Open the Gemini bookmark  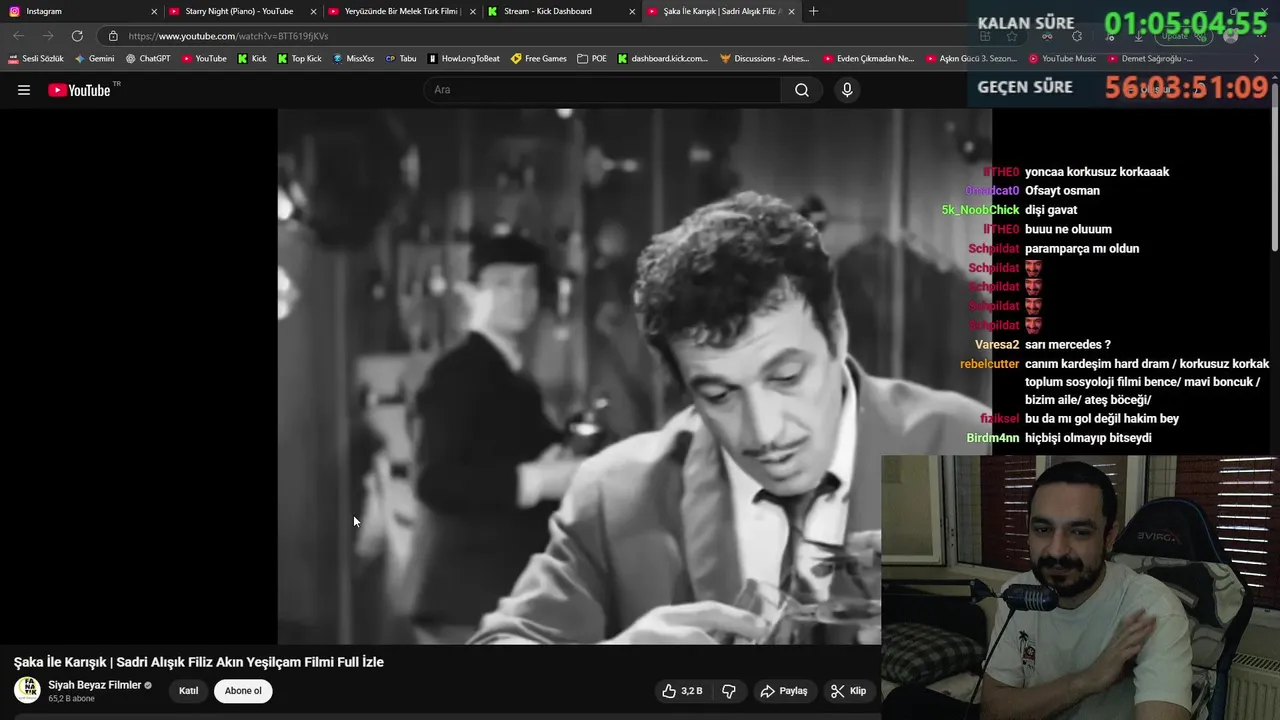tap(95, 59)
